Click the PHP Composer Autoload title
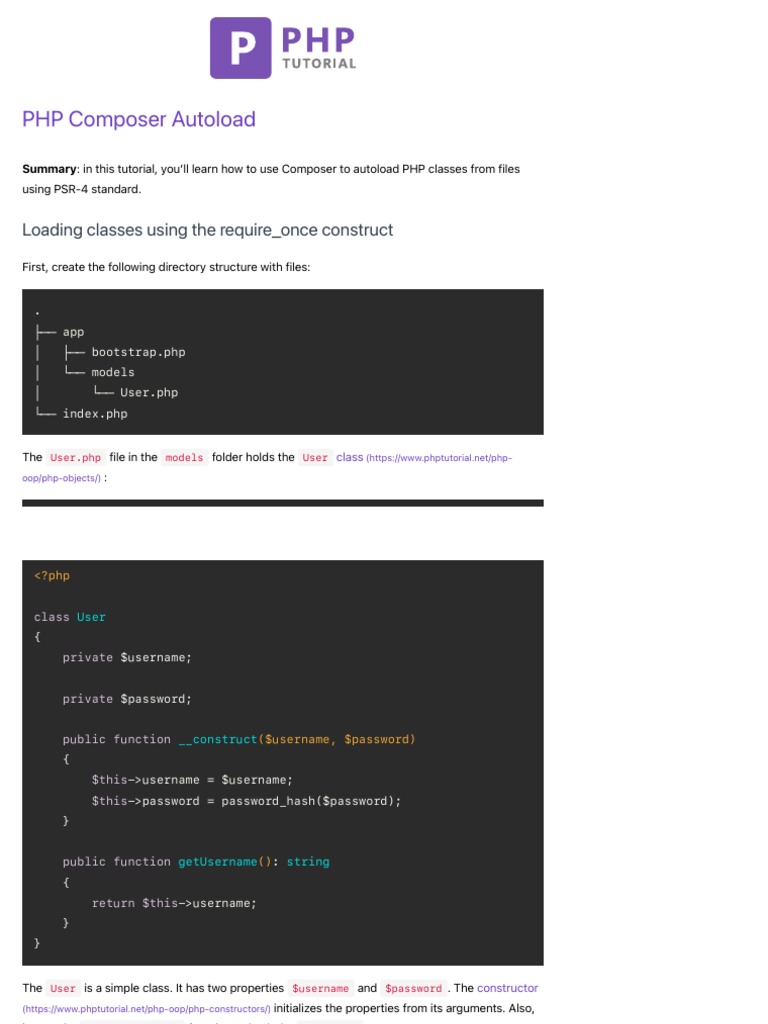 pos(138,119)
